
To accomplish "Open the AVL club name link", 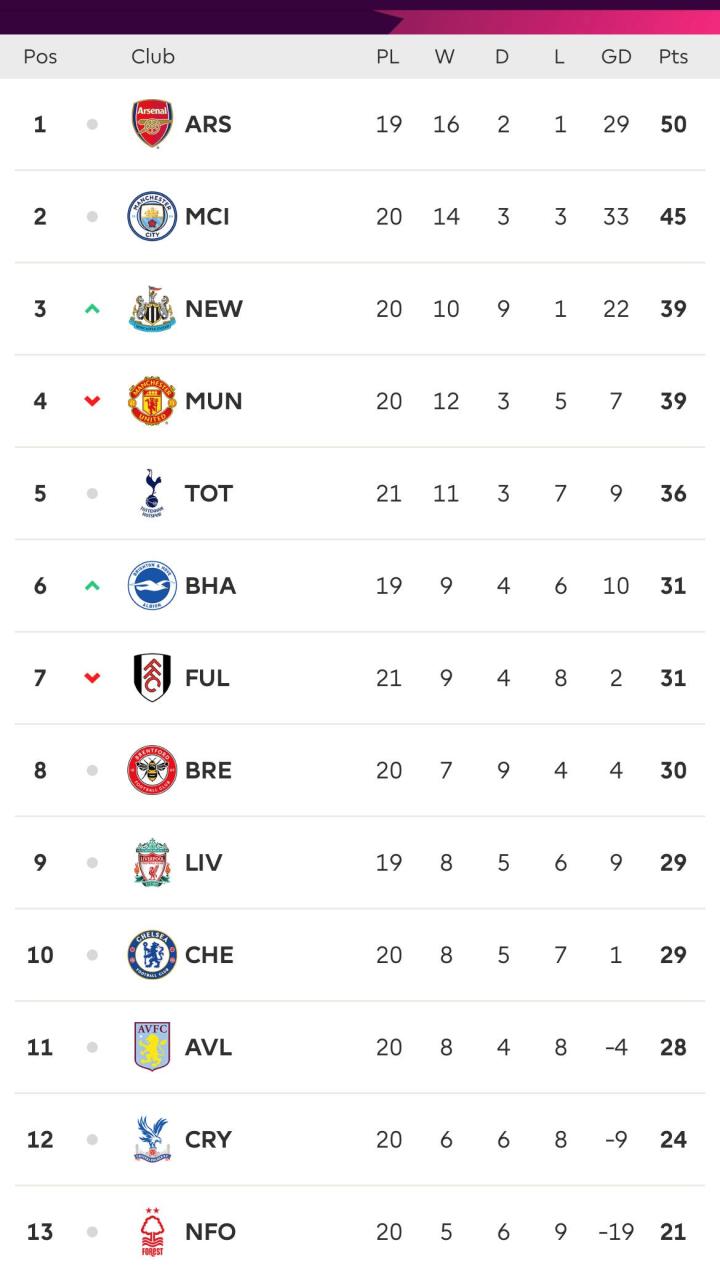I will click(x=208, y=1047).
